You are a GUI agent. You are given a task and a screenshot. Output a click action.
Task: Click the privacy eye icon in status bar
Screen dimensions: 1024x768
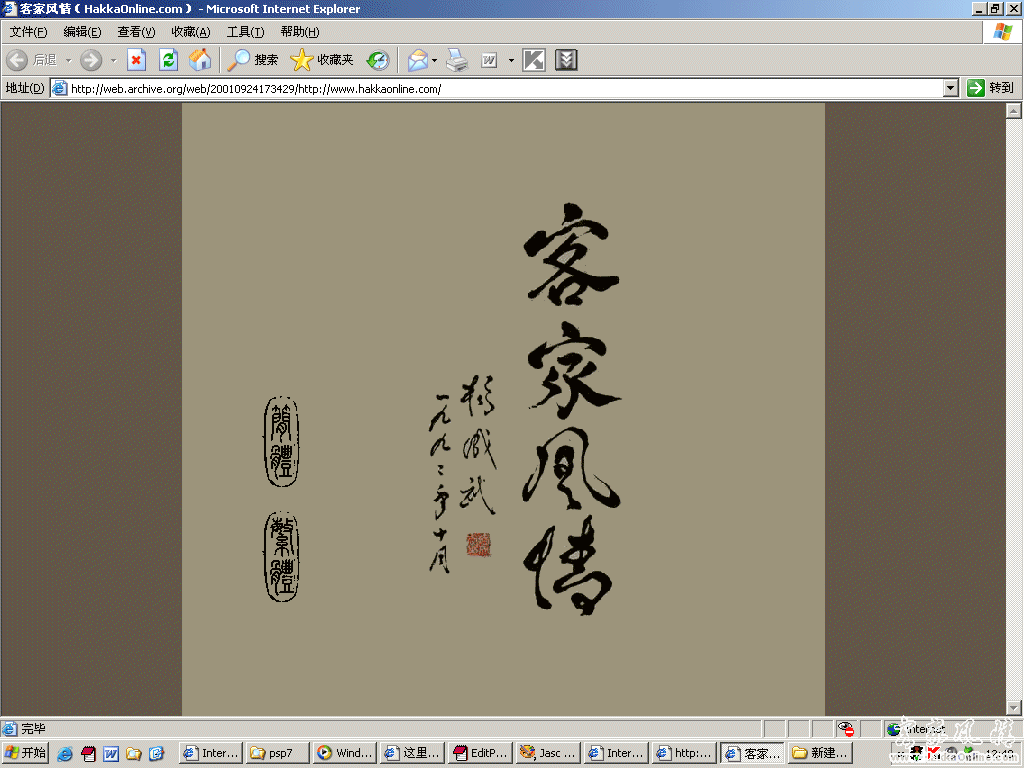846,729
